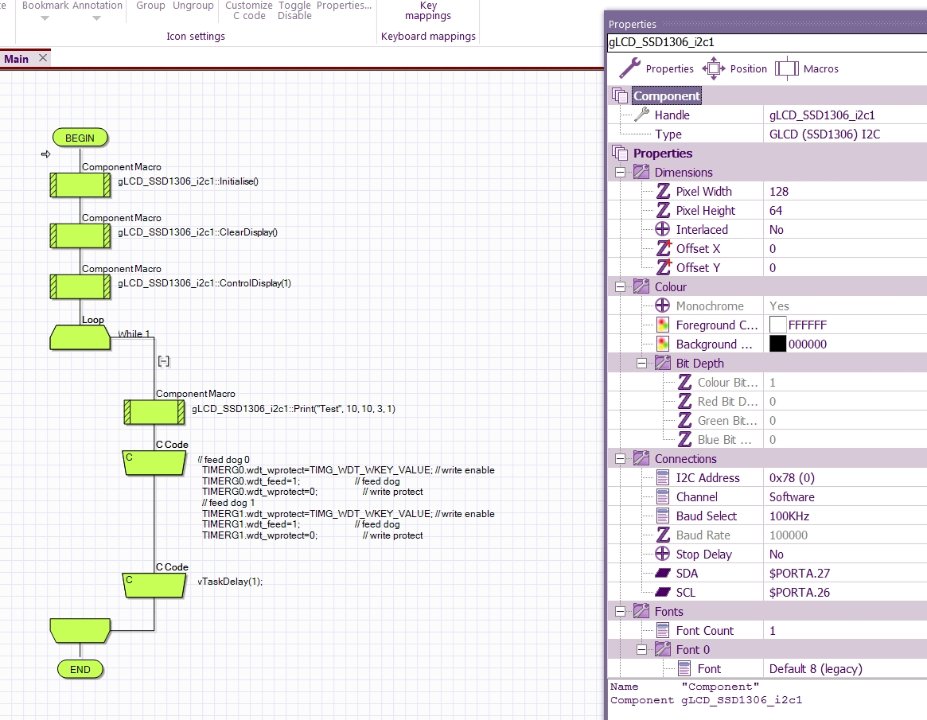Screen dimensions: 927x720
Task: Click the BEGIN flowchart node
Action: coord(80,138)
